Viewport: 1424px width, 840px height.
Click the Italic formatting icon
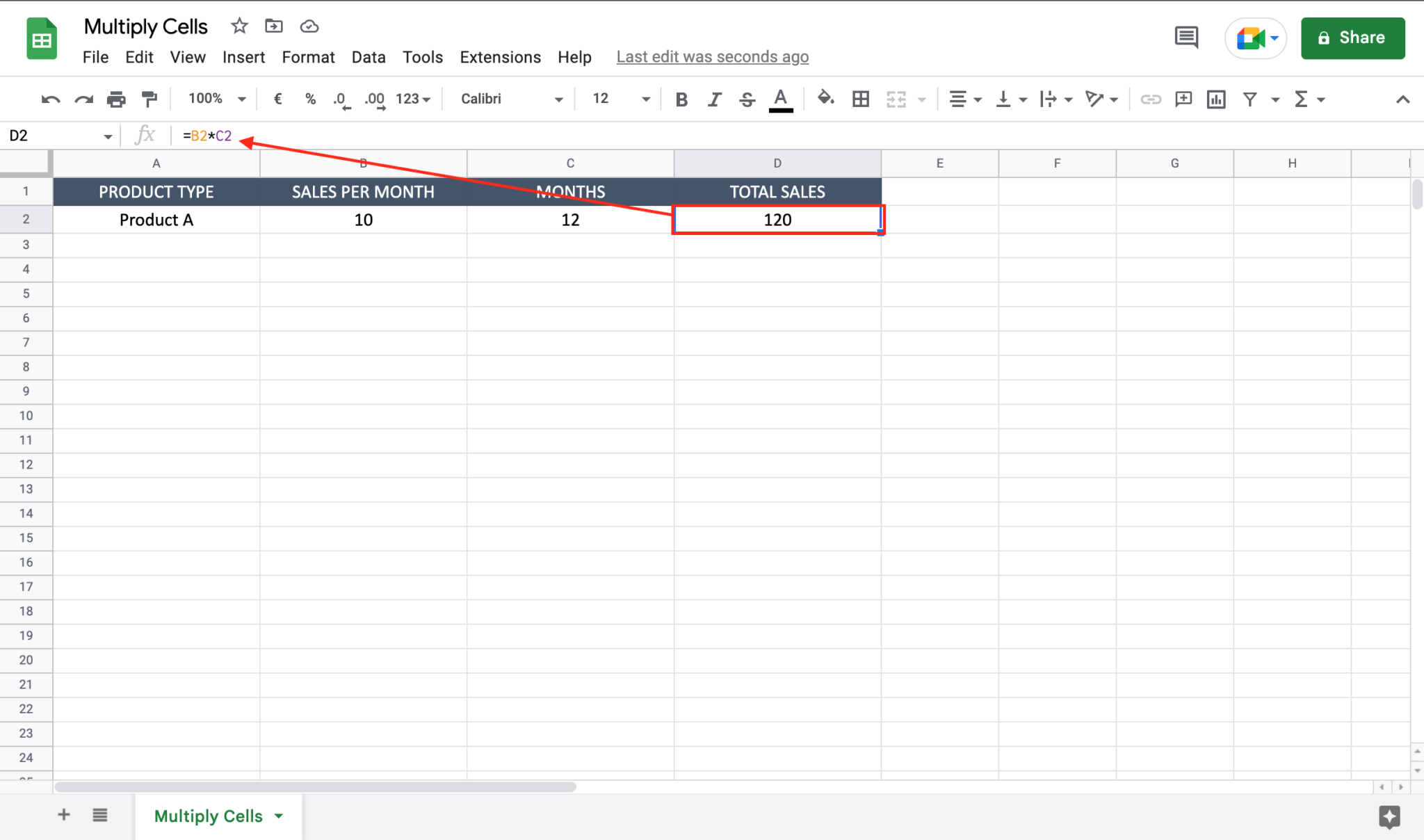(713, 98)
